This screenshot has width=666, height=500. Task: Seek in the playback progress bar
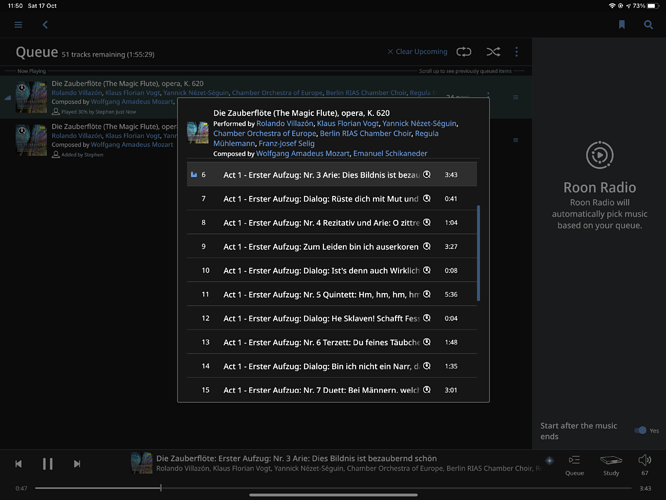coord(333,488)
